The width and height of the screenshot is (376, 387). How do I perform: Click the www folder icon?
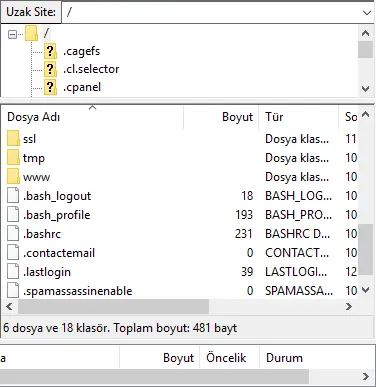[x=13, y=176]
